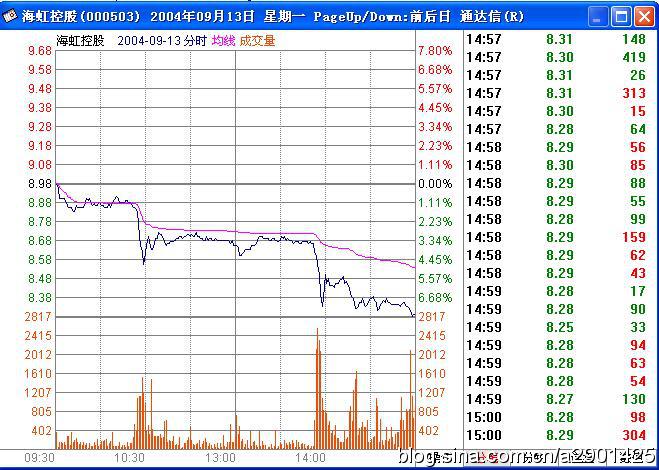Click the 8.48 price axis label

tap(40, 279)
